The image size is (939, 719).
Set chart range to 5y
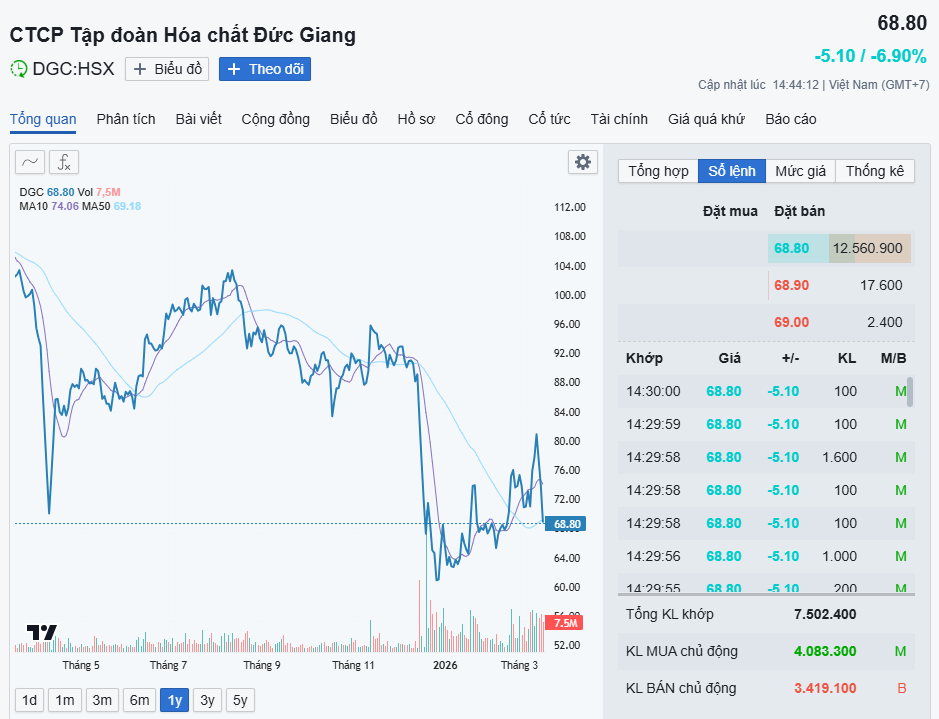pos(240,700)
